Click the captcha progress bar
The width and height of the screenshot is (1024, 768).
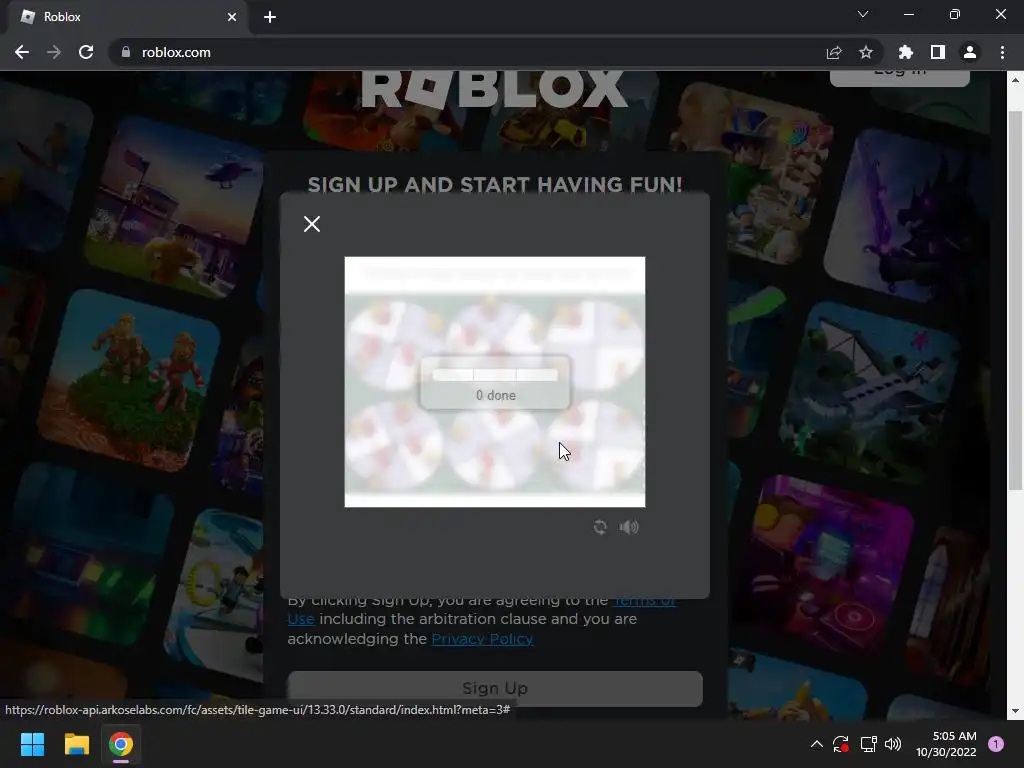point(494,375)
